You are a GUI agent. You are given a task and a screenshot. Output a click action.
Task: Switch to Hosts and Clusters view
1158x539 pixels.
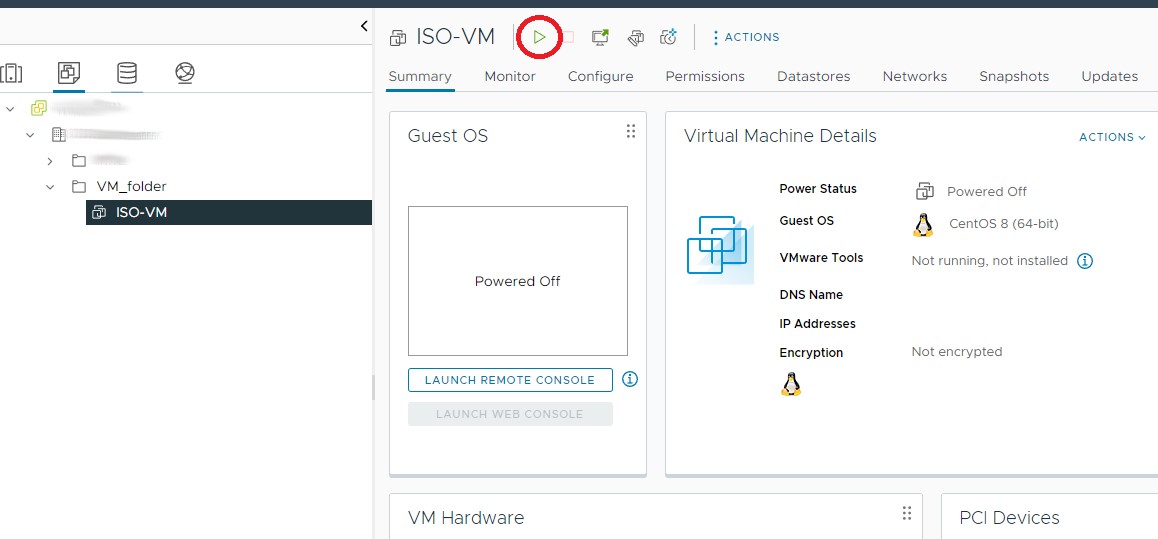point(11,73)
